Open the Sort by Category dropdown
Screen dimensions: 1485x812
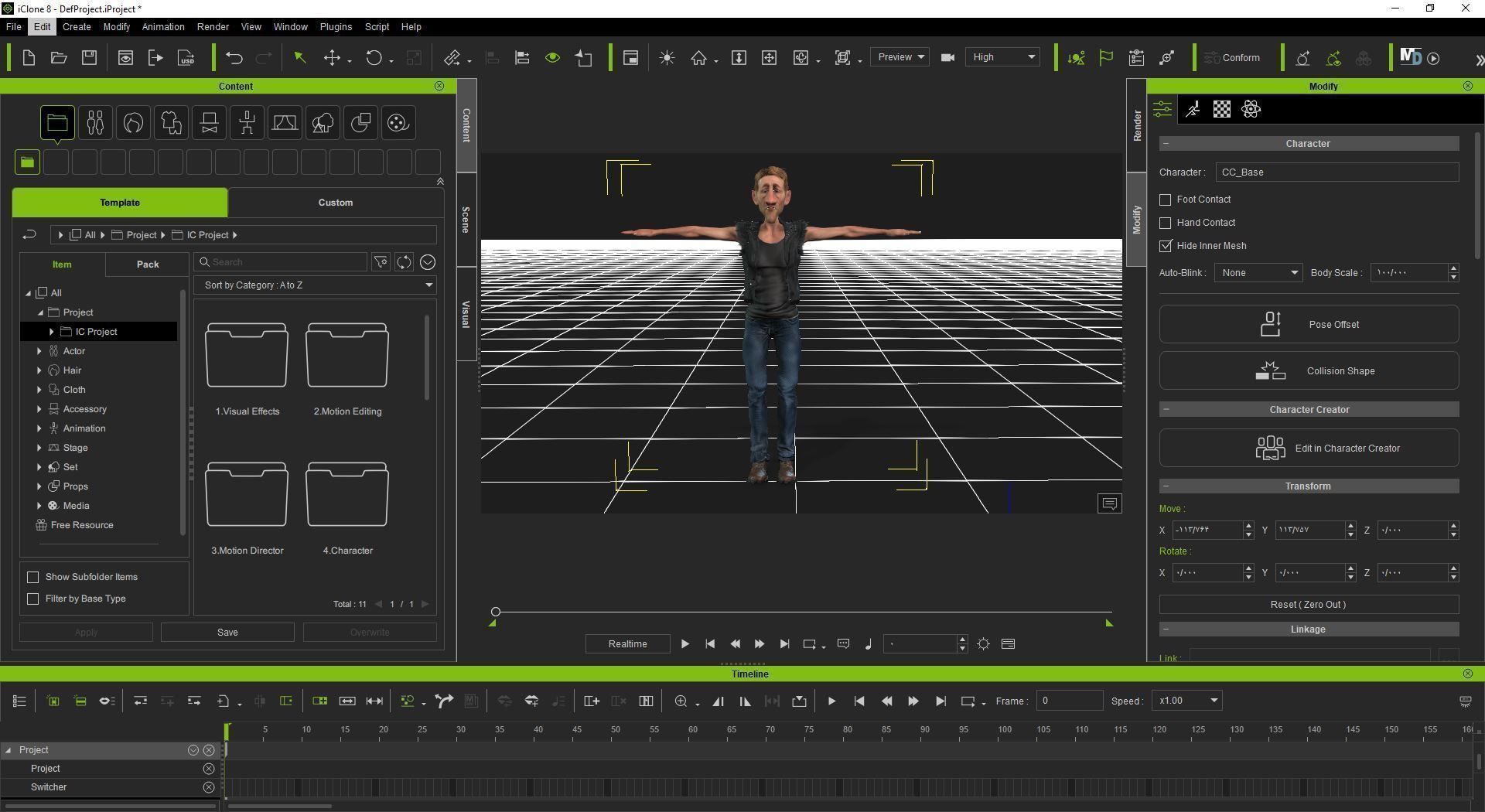(x=316, y=285)
